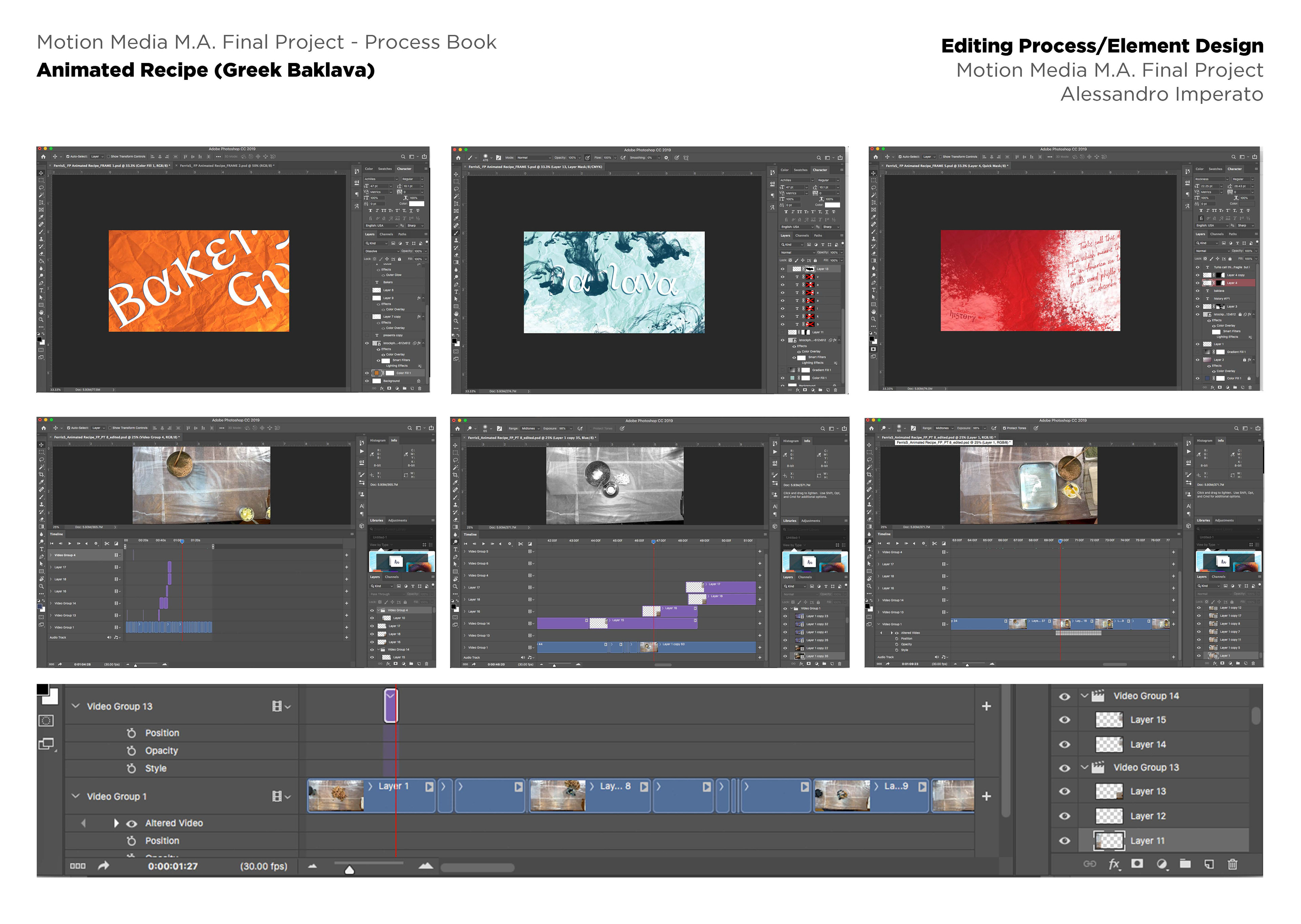The image size is (1301, 924).
Task: Toggle visibility of Video Group 13 in Layers
Action: click(x=1064, y=768)
